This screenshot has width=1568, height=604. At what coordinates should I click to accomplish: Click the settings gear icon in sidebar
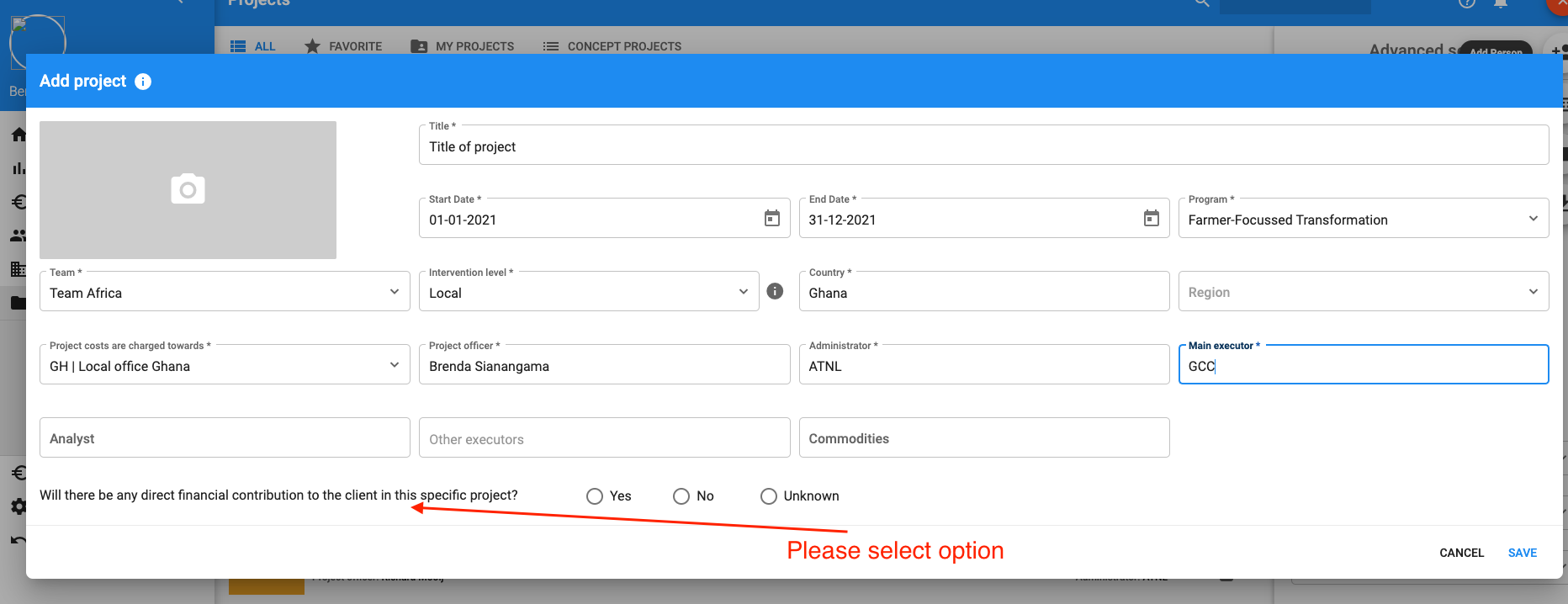[19, 506]
